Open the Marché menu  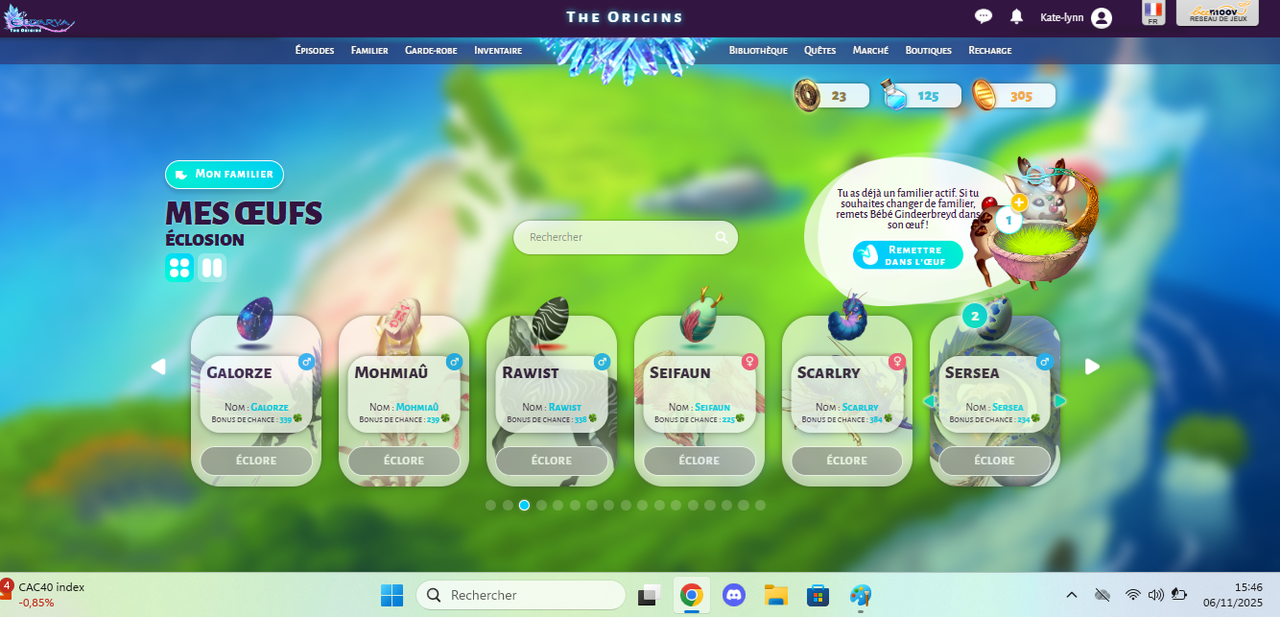pyautogui.click(x=870, y=50)
